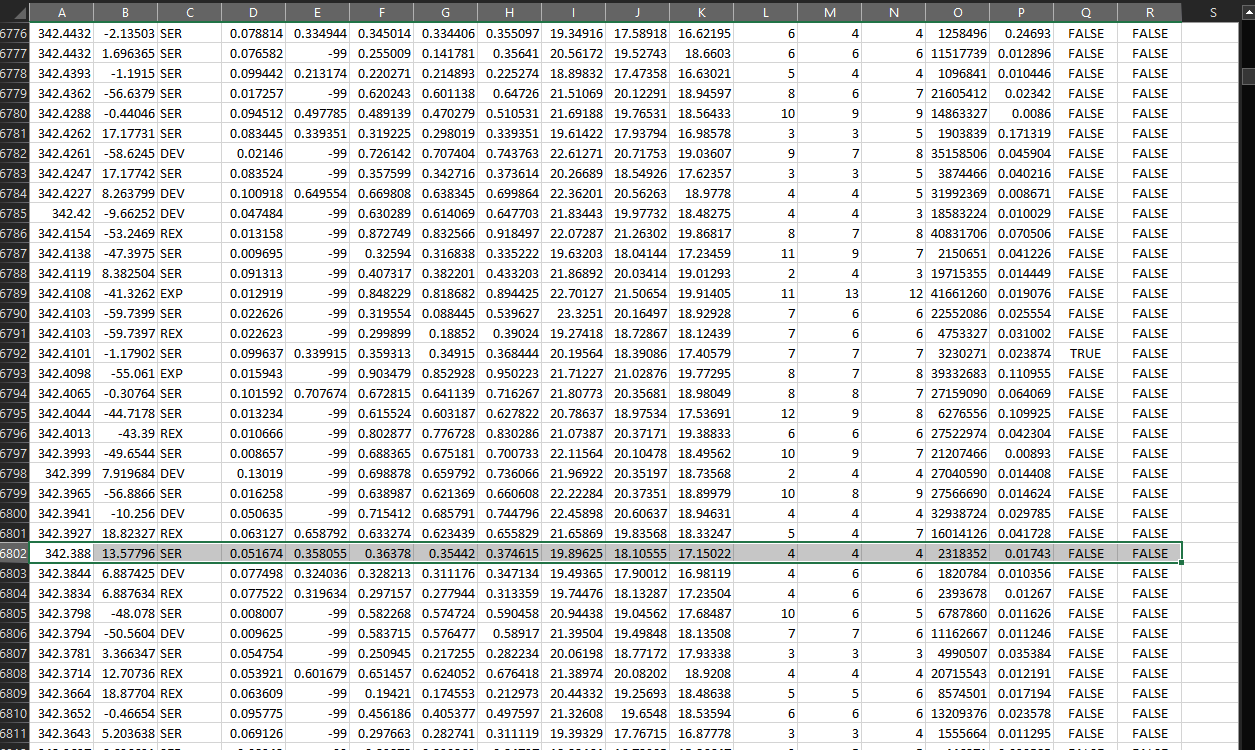Screen dimensions: 1255x750
Task: Select cell with value 0.171319
Action: point(1022,133)
